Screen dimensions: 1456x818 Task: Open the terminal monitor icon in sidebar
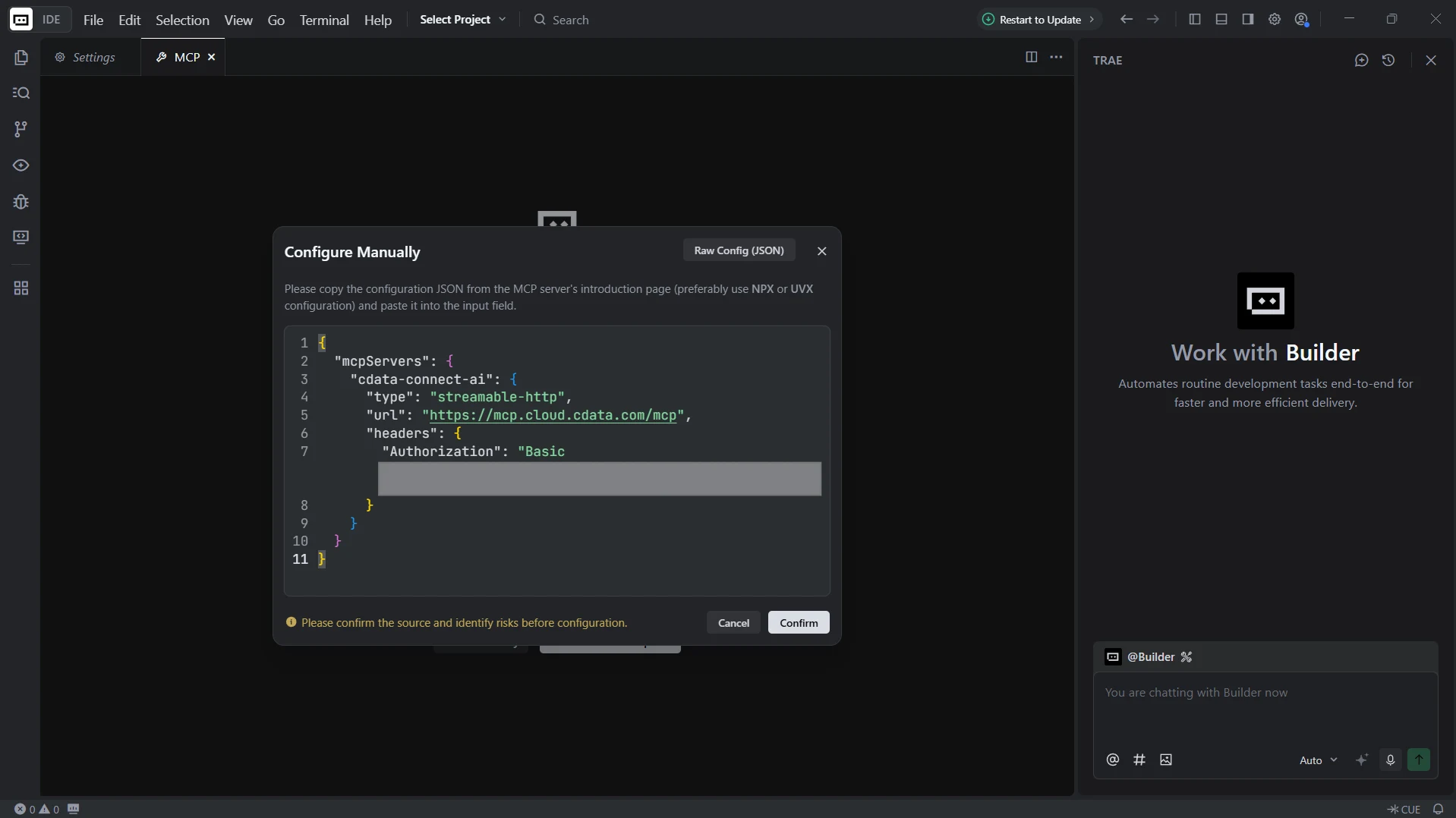coord(21,238)
